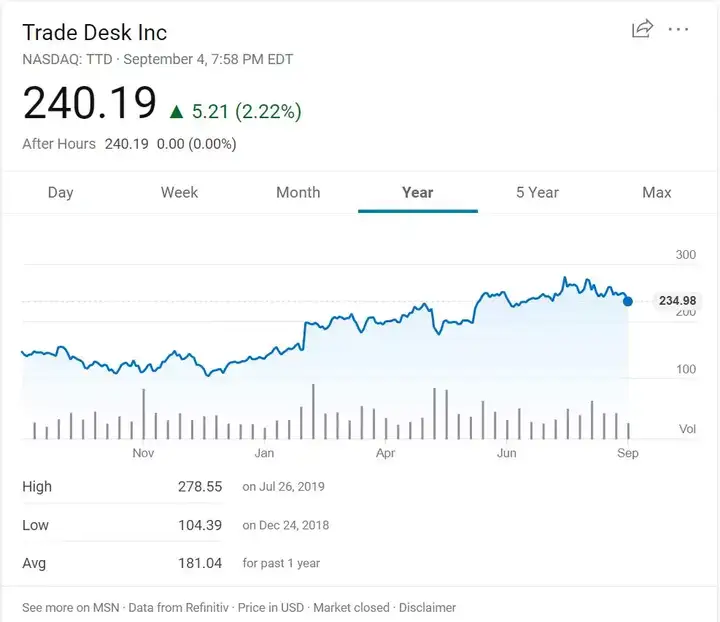Open the Disclaimer link
The width and height of the screenshot is (720, 622).
pos(427,607)
